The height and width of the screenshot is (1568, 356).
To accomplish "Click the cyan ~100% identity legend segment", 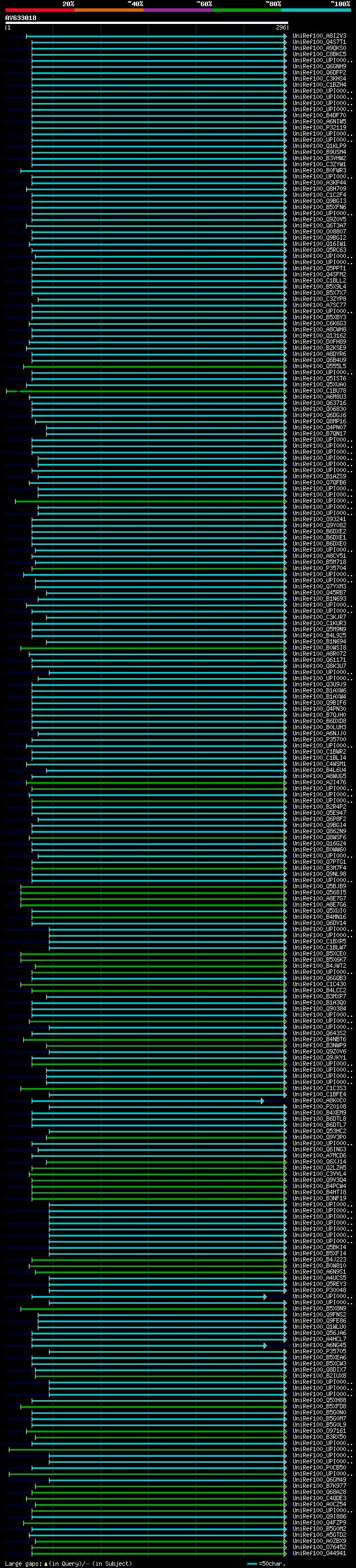I will pos(317,10).
